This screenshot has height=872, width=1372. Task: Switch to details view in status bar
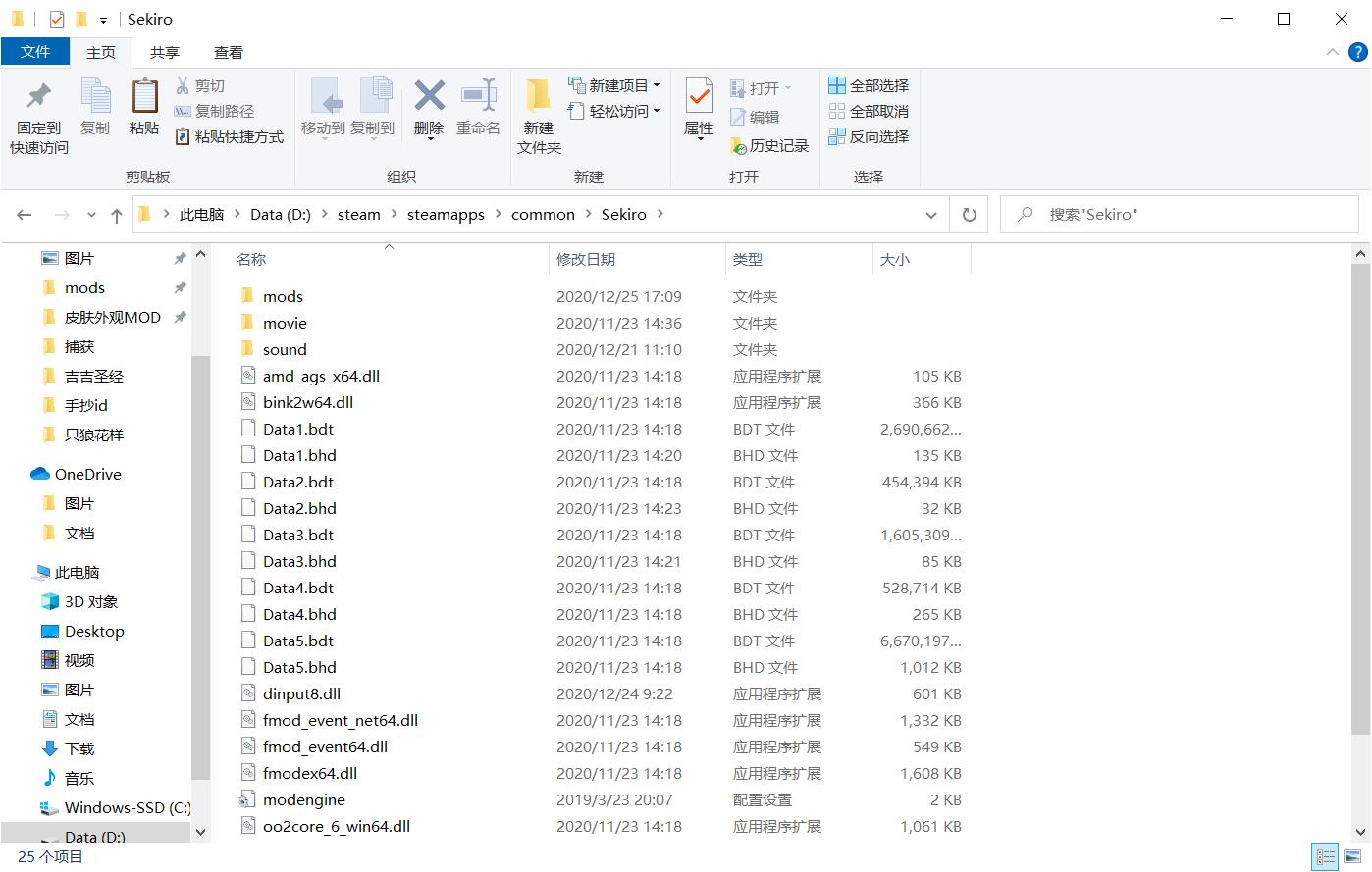click(x=1326, y=857)
